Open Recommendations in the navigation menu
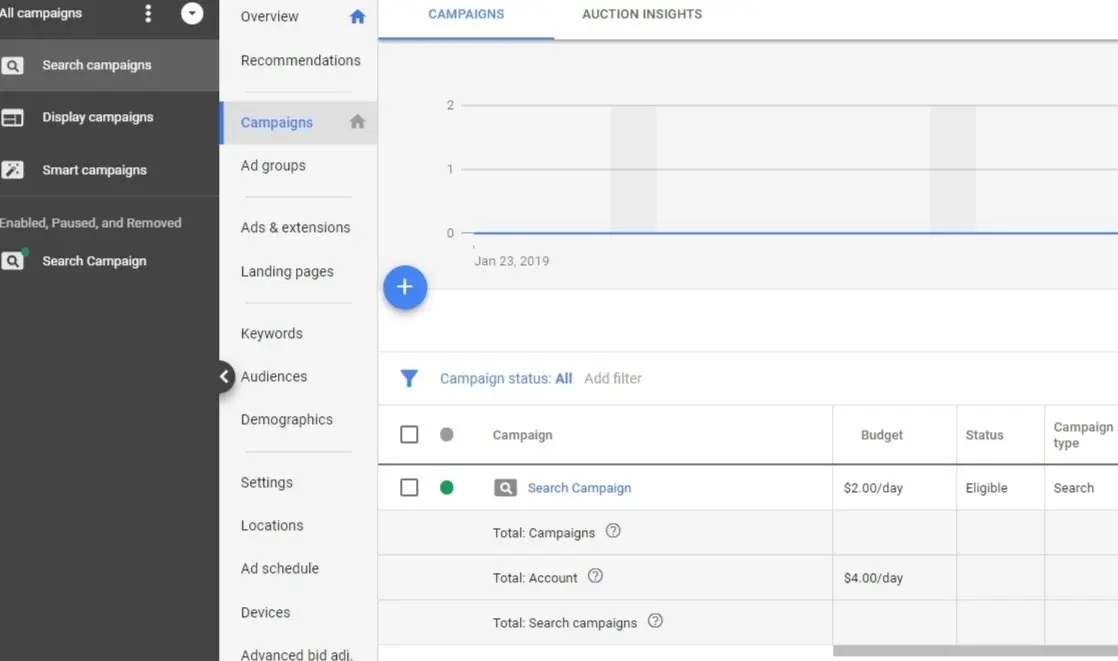This screenshot has width=1118, height=661. 300,61
